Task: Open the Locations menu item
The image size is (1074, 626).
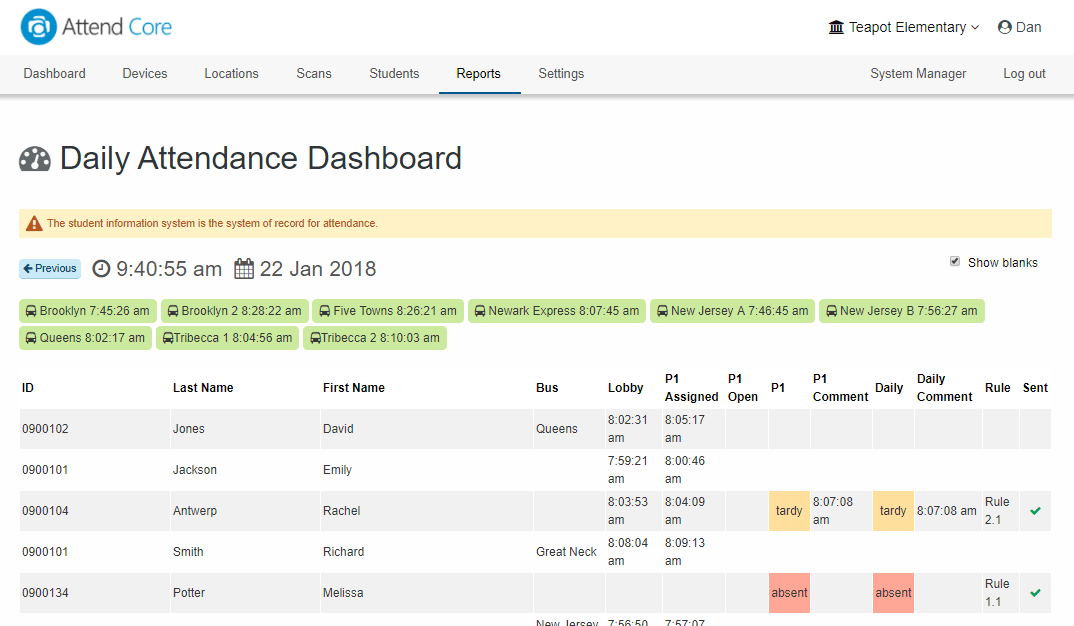Action: 232,74
